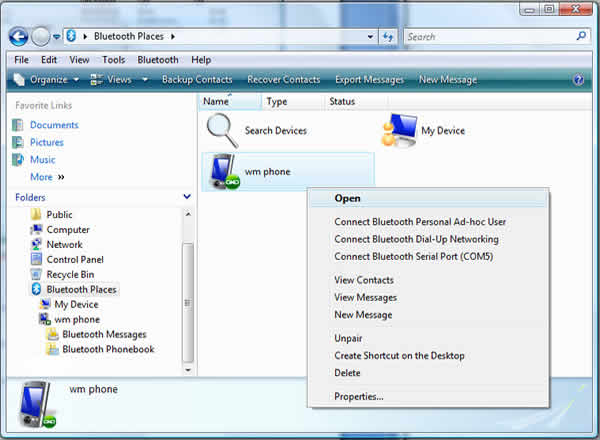Click the blue help question icon
Viewport: 600px width, 440px height.
click(579, 80)
